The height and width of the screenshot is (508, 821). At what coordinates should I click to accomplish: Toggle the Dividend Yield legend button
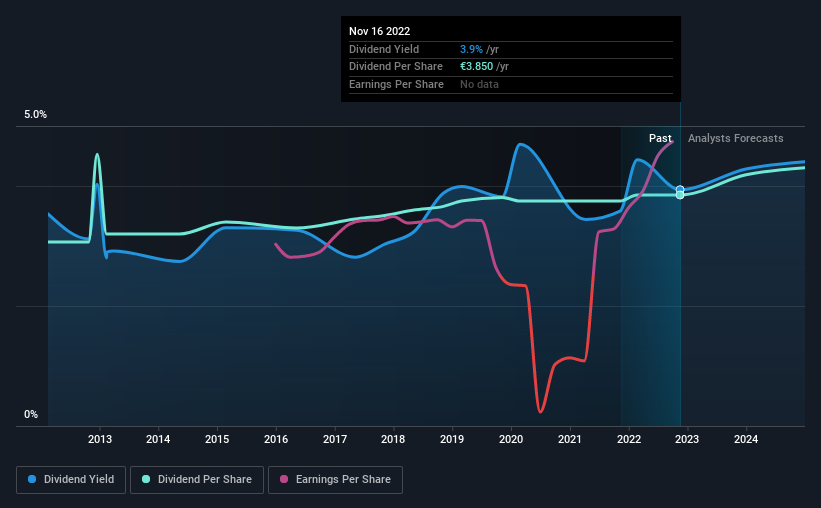pos(71,480)
